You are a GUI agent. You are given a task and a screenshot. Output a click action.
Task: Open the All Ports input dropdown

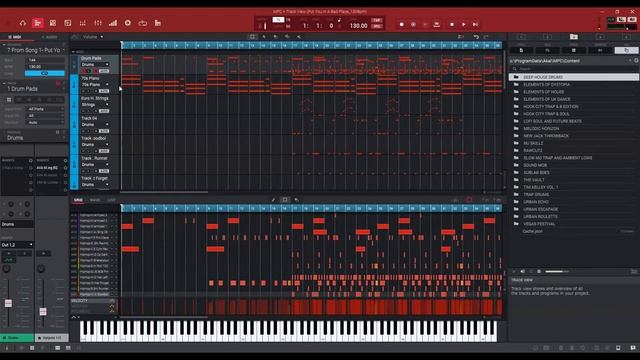[x=45, y=109]
